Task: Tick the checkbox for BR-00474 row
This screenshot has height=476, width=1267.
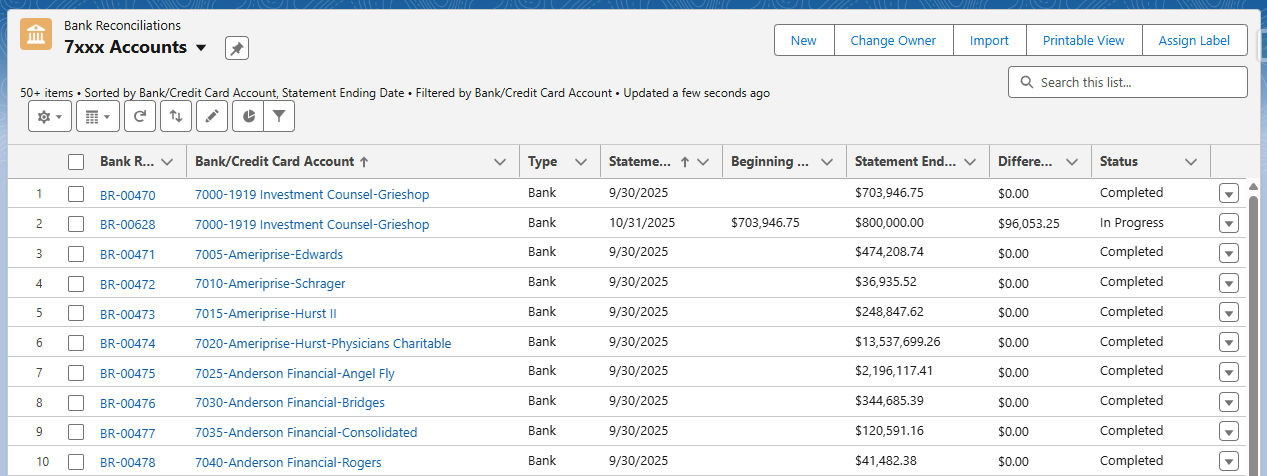Action: [x=76, y=343]
